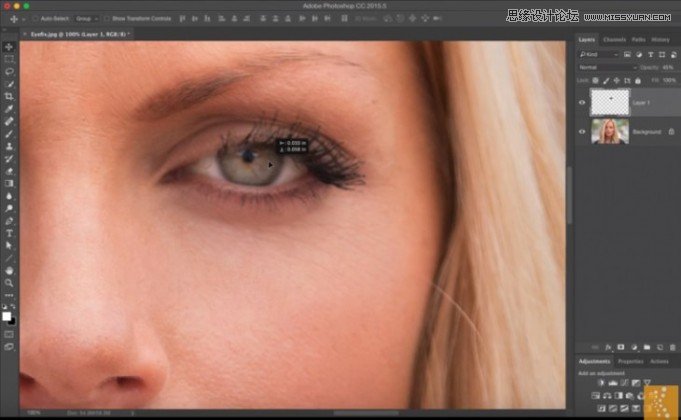
Task: Click the Layer 1 thumbnail
Action: tap(610, 103)
